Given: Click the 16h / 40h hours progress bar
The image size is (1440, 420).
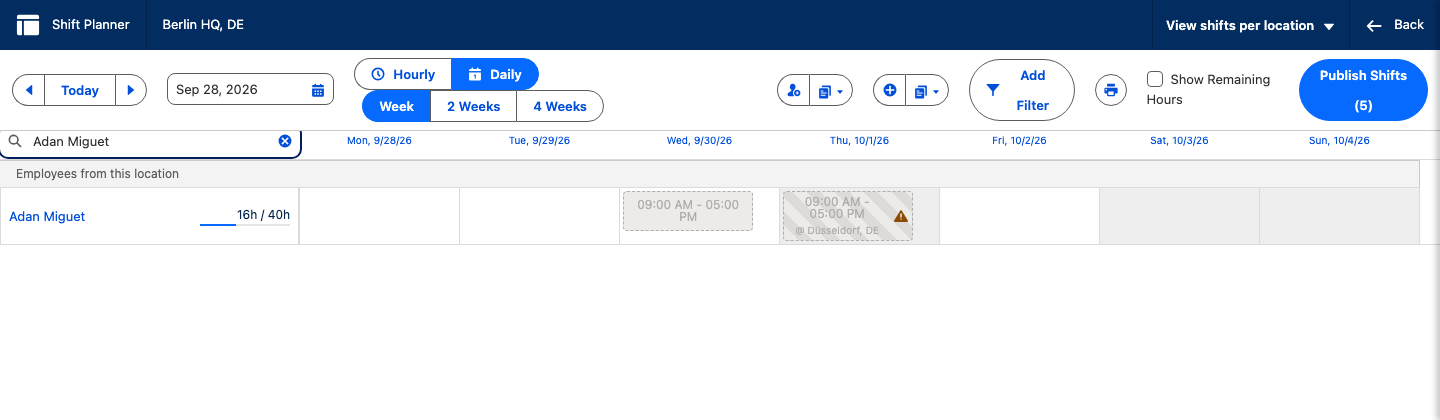Looking at the screenshot, I should (245, 225).
